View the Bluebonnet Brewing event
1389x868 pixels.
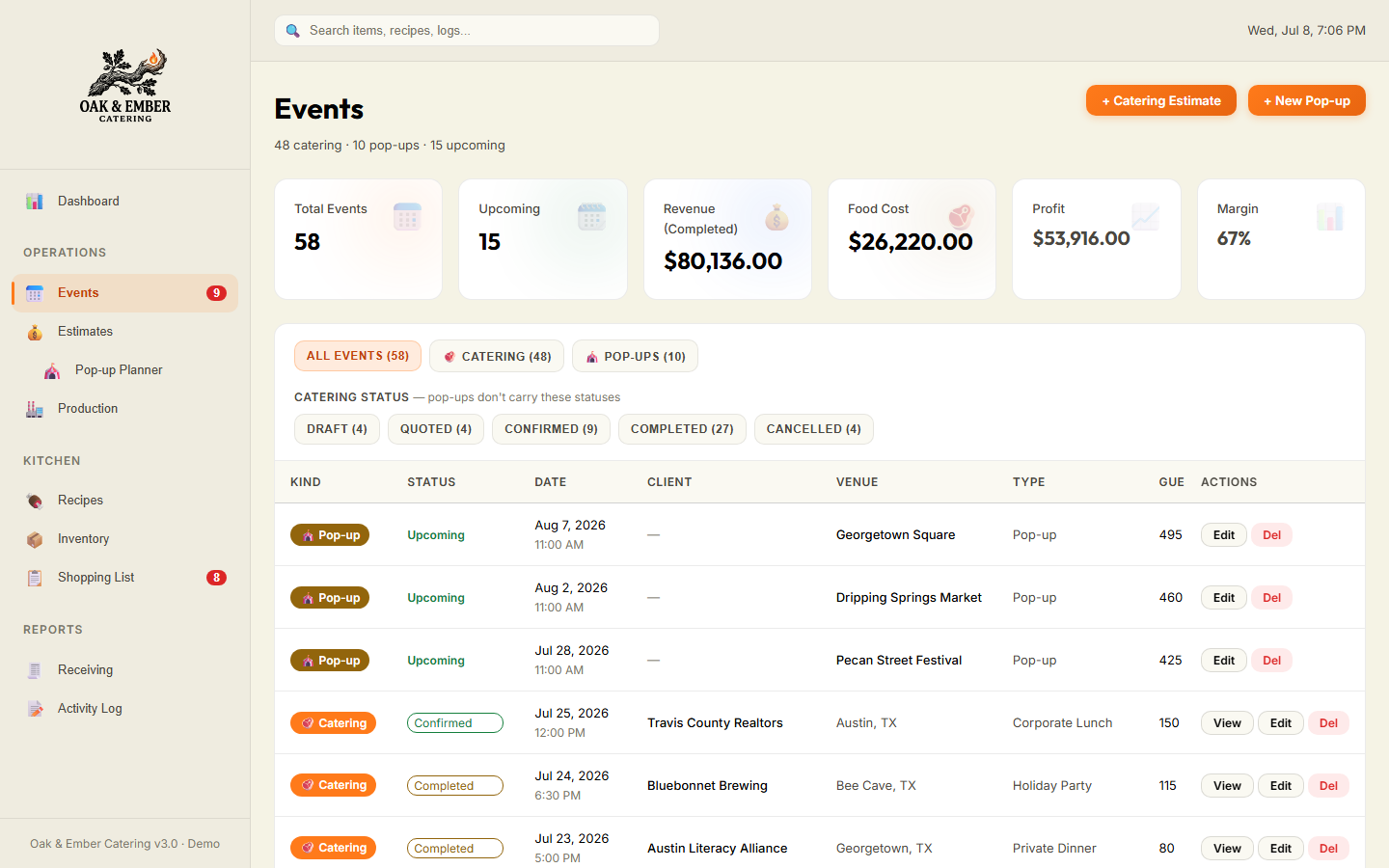(1227, 786)
